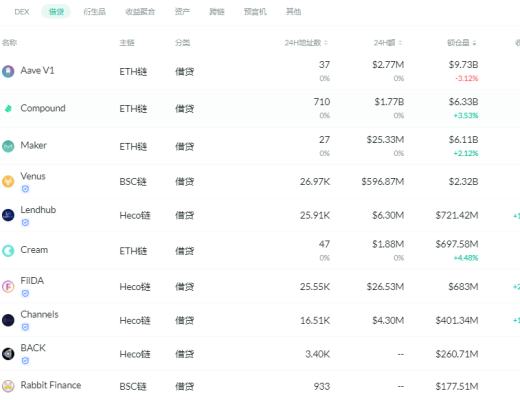Click the verified badge under FilDA

(25, 293)
